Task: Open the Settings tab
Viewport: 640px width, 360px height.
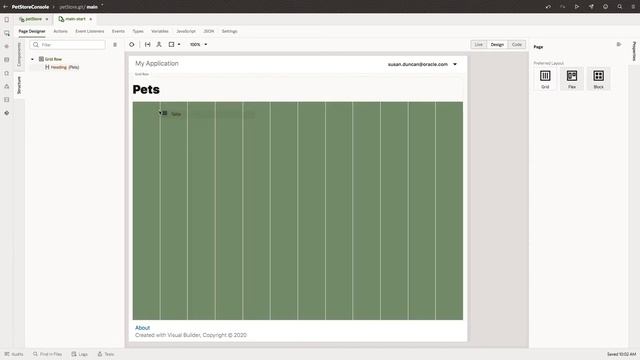Action: coord(229,31)
